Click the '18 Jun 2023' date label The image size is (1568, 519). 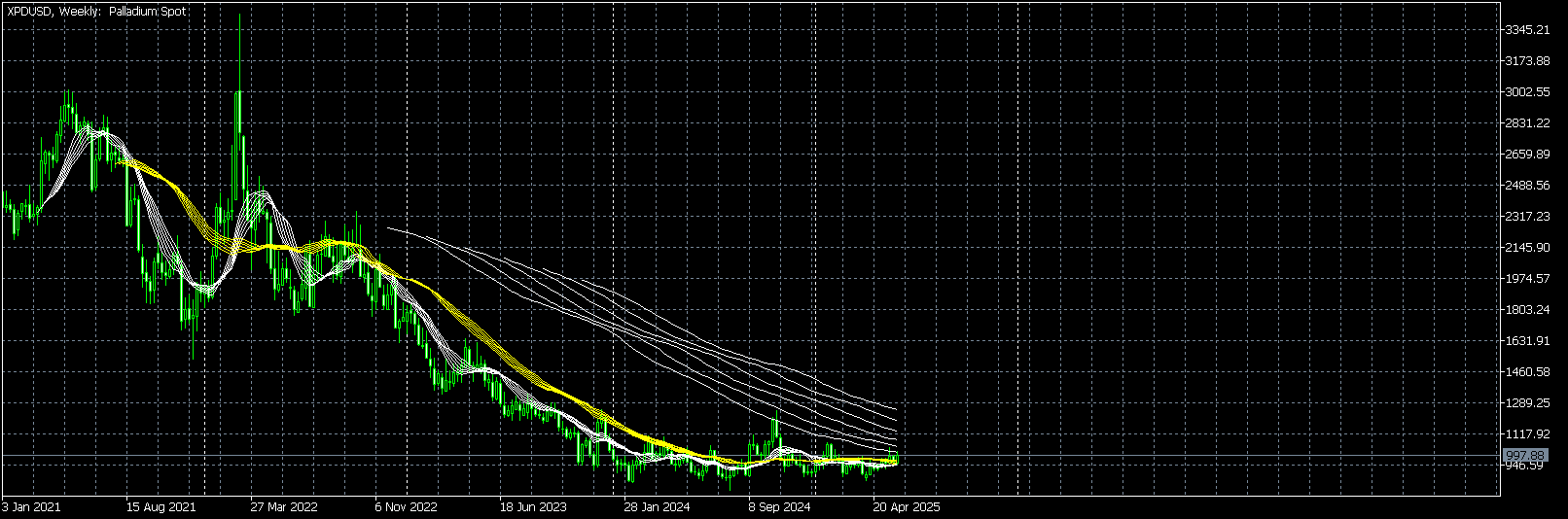(533, 506)
